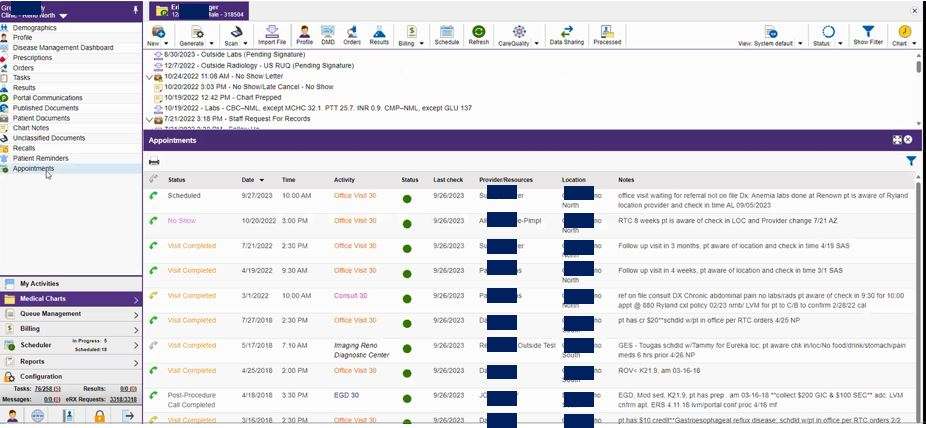Open Chart Notes in the sidebar
Image resolution: width=926 pixels, height=428 pixels.
pos(31,128)
